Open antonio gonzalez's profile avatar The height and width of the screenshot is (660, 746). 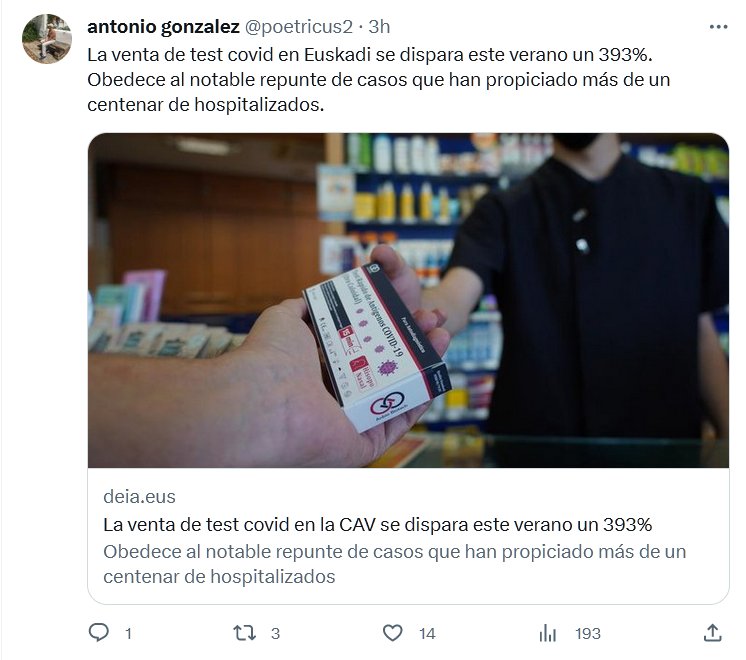tap(47, 39)
